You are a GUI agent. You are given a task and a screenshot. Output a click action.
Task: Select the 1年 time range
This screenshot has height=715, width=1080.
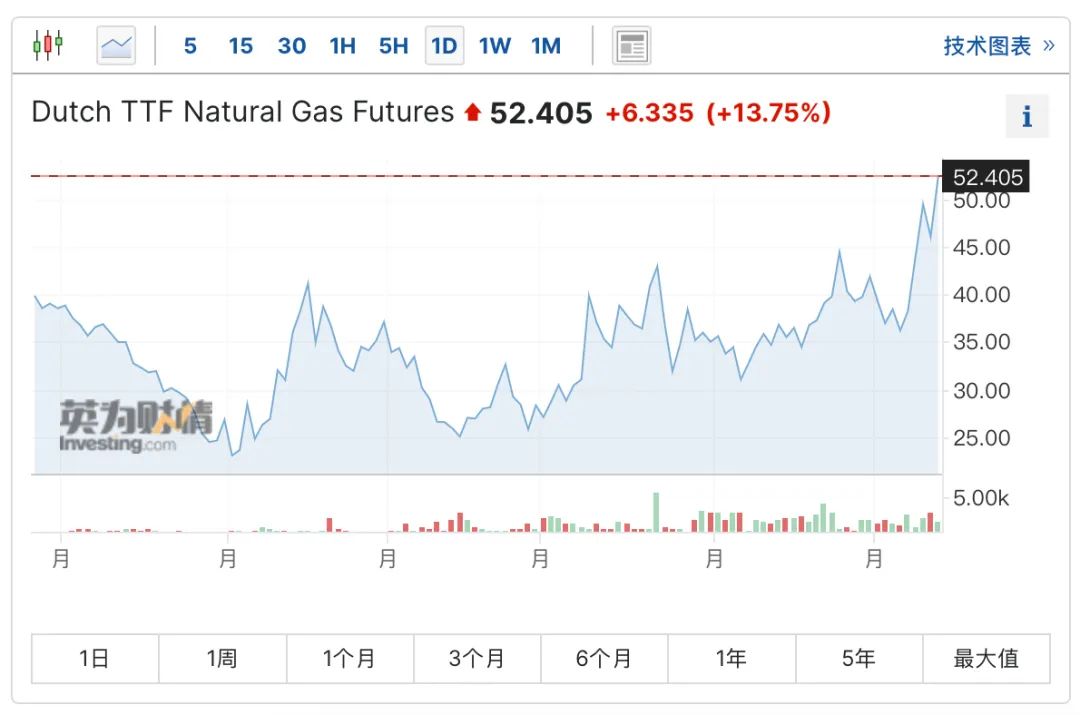pyautogui.click(x=731, y=659)
